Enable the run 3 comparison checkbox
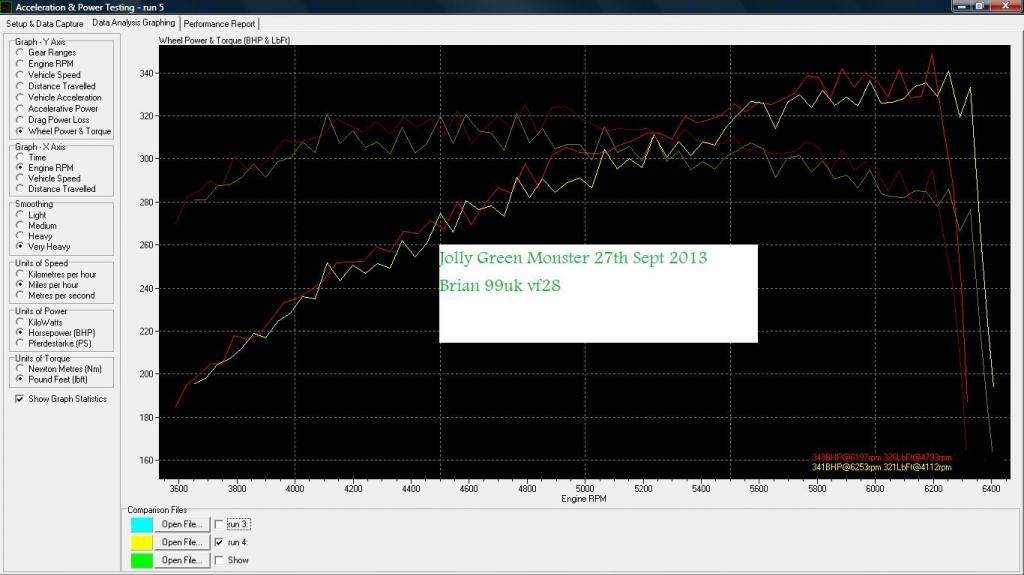This screenshot has height=575, width=1024. (219, 524)
